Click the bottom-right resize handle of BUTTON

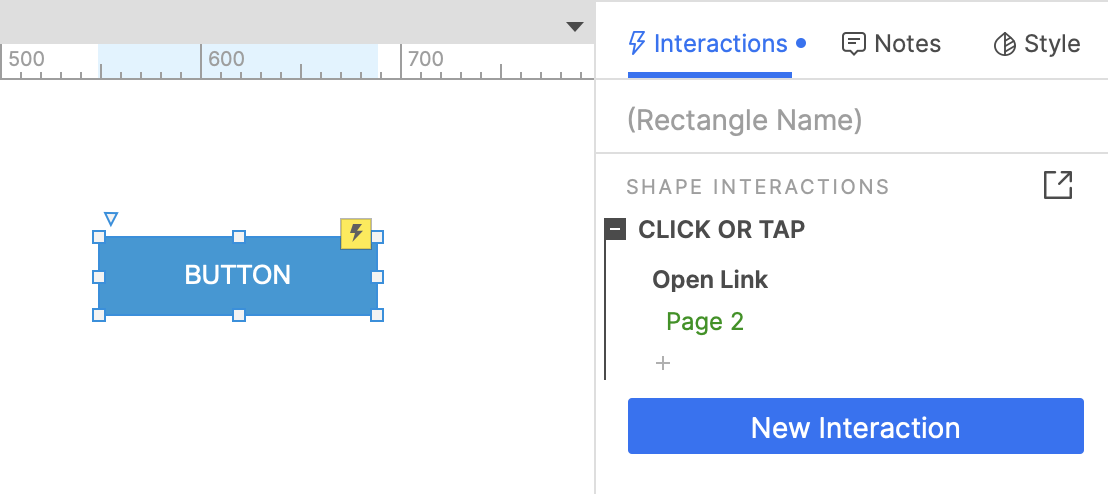coord(377,315)
